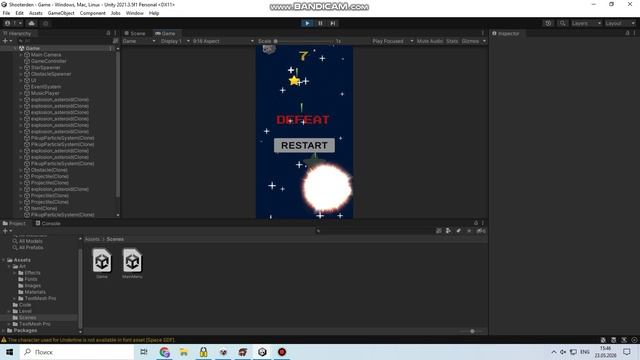Screen dimensions: 640x360
Task: Select the Fonts folder
Action: pyautogui.click(x=31, y=279)
